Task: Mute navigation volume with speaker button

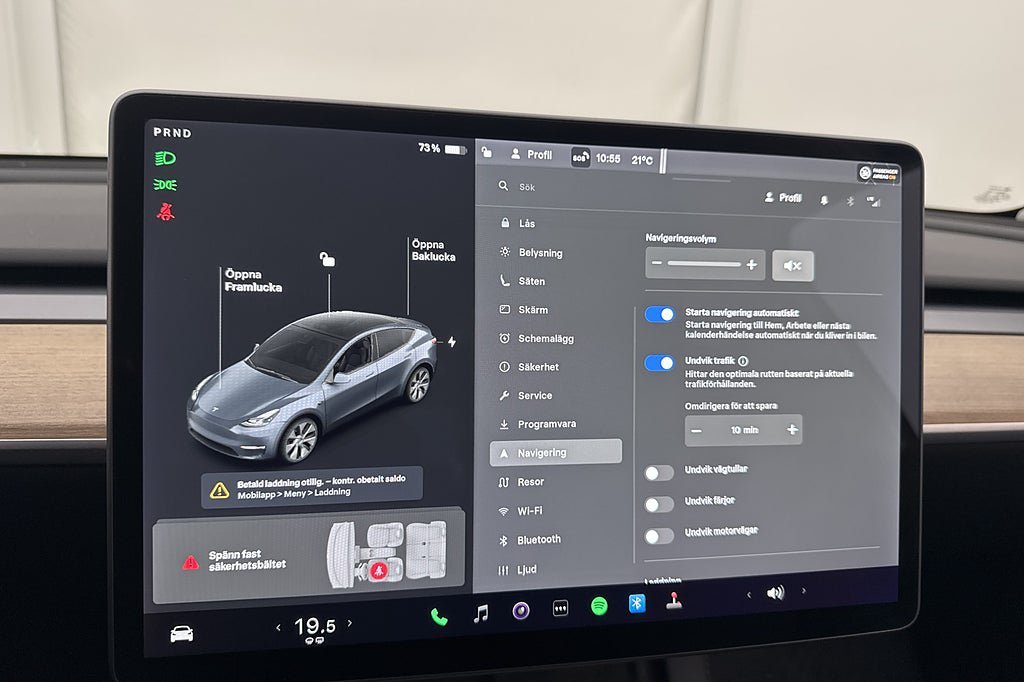Action: coord(793,266)
